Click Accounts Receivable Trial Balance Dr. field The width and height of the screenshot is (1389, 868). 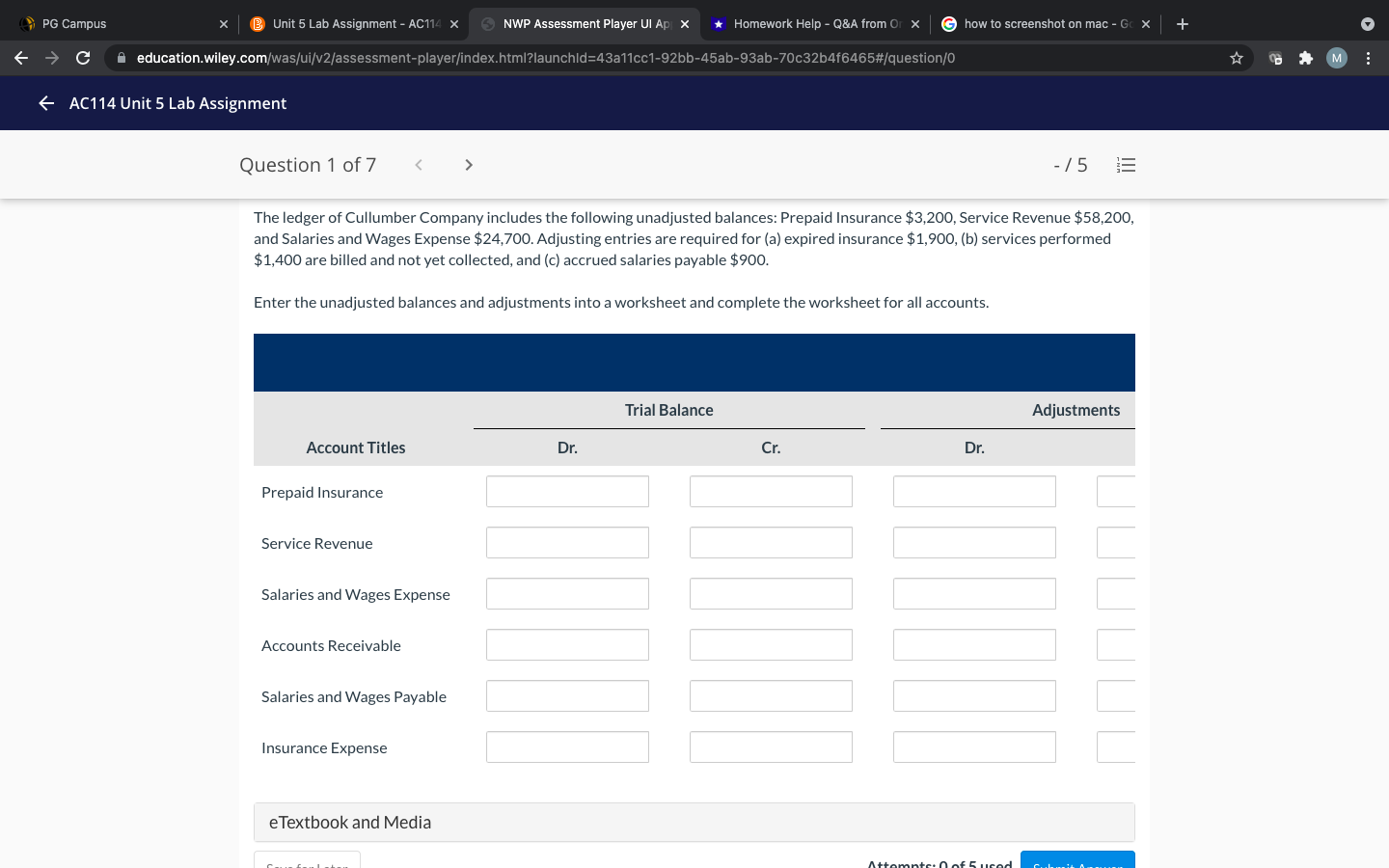coord(567,645)
